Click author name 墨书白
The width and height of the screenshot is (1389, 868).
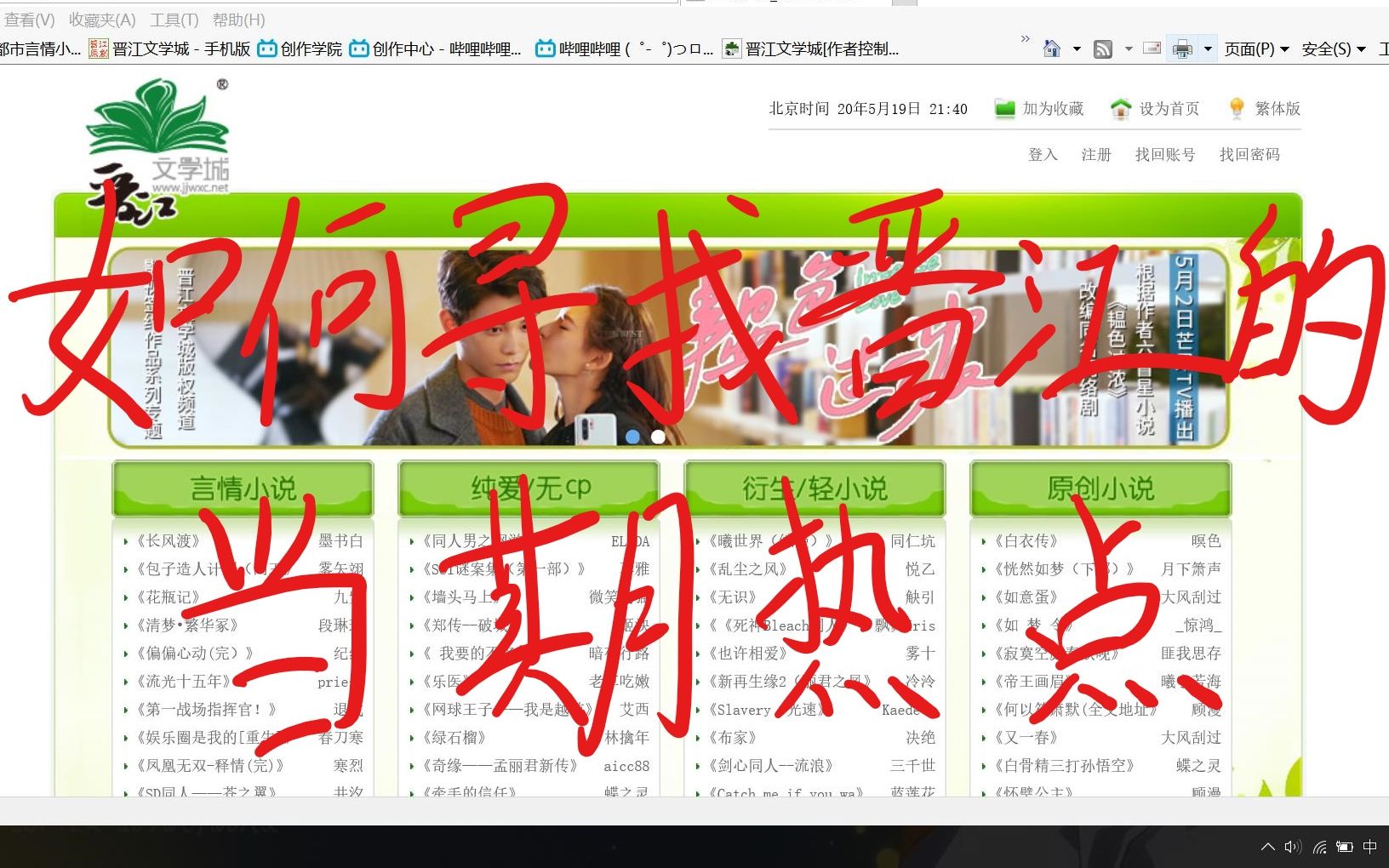click(x=340, y=540)
